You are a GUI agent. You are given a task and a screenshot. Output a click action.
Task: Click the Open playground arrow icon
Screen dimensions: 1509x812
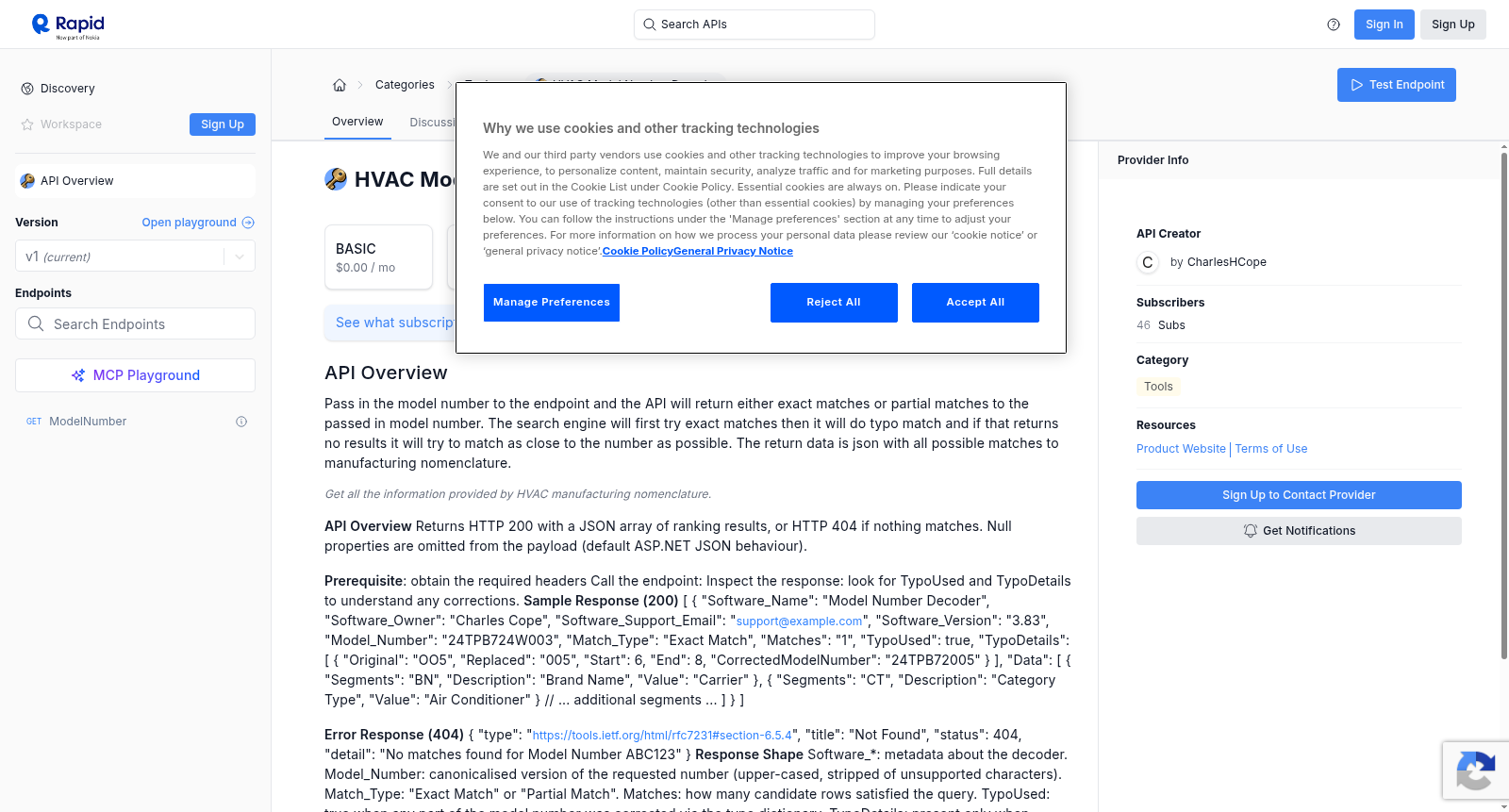coord(248,223)
